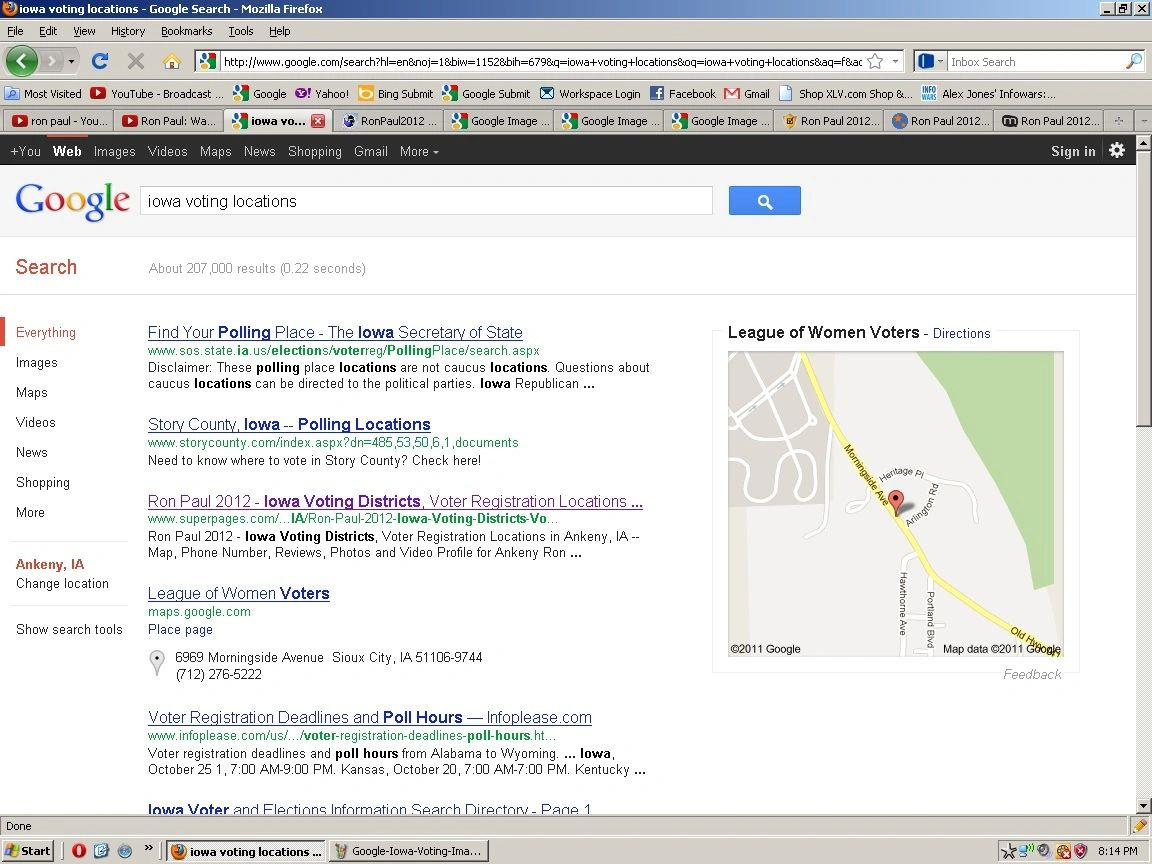Click the gray map pin by address
The height and width of the screenshot is (864, 1152).
(x=156, y=662)
